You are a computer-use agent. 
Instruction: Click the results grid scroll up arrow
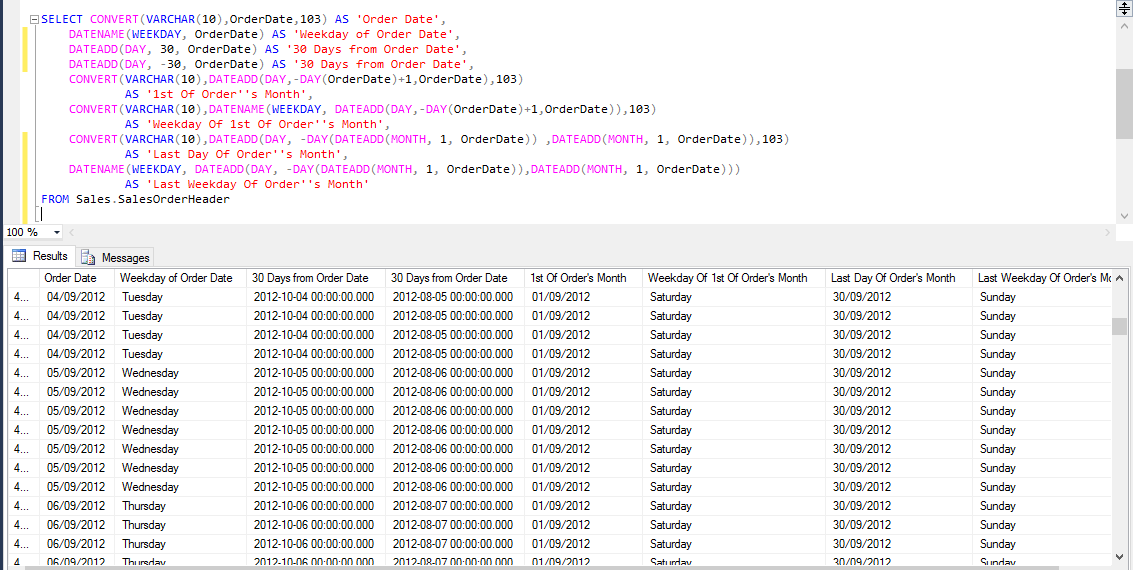point(1119,277)
